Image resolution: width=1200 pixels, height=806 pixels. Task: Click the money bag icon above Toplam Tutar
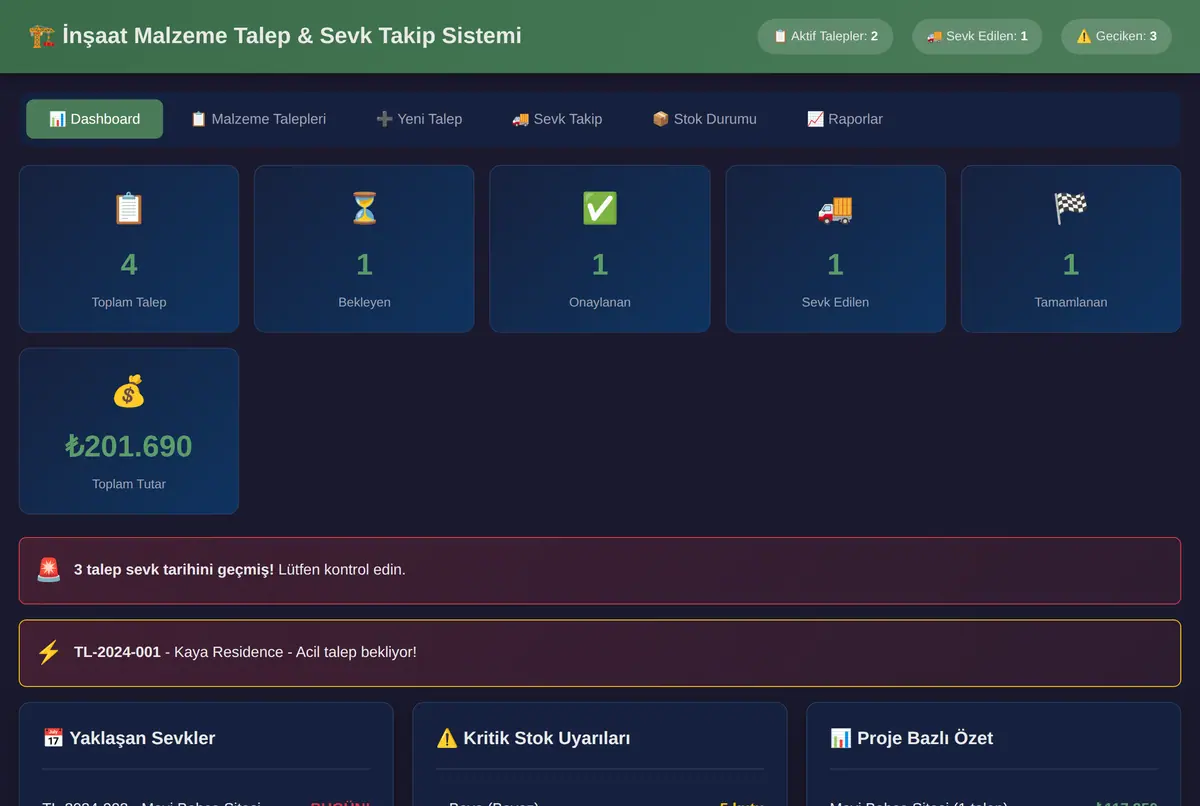tap(129, 390)
